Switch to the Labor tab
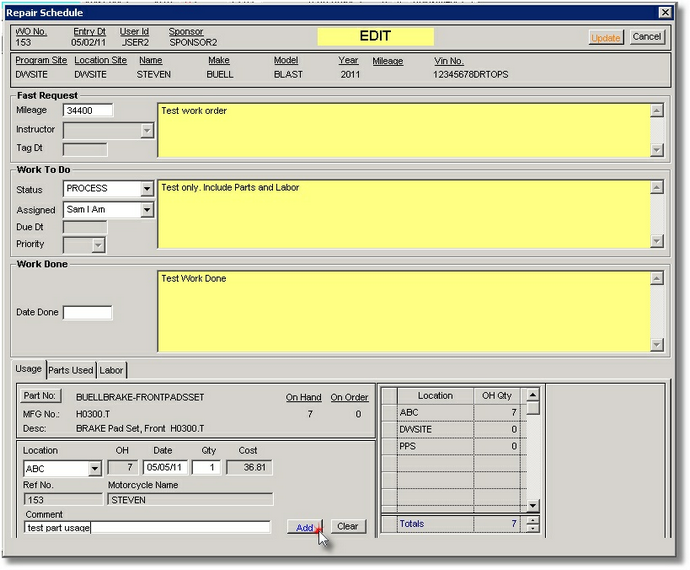 point(111,370)
